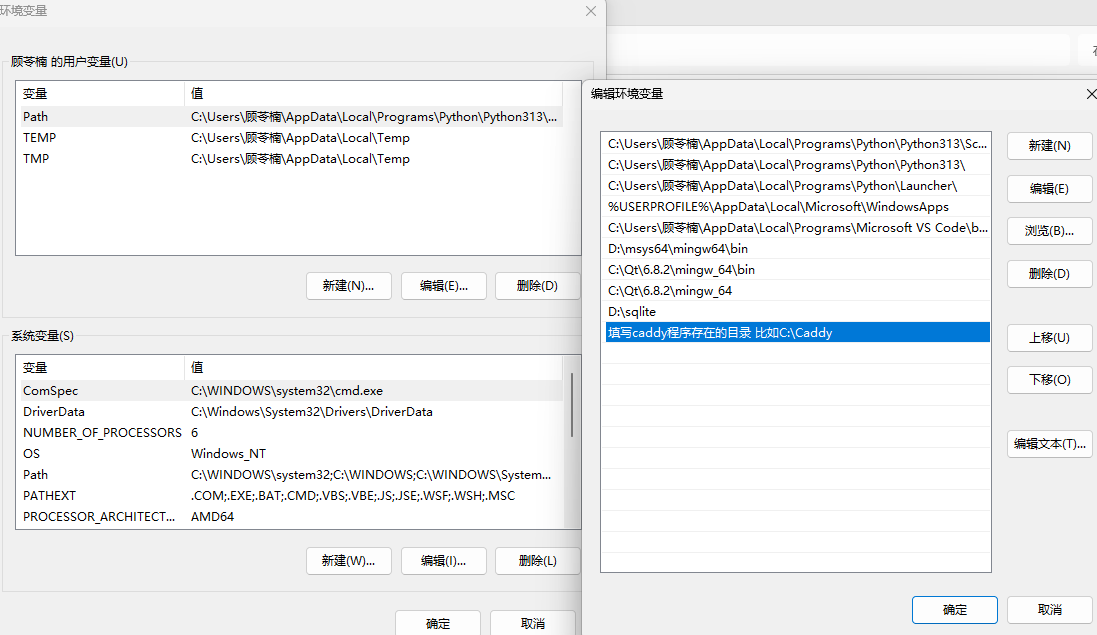Select the TEMP user variable row
The height and width of the screenshot is (635, 1097).
tap(40, 138)
